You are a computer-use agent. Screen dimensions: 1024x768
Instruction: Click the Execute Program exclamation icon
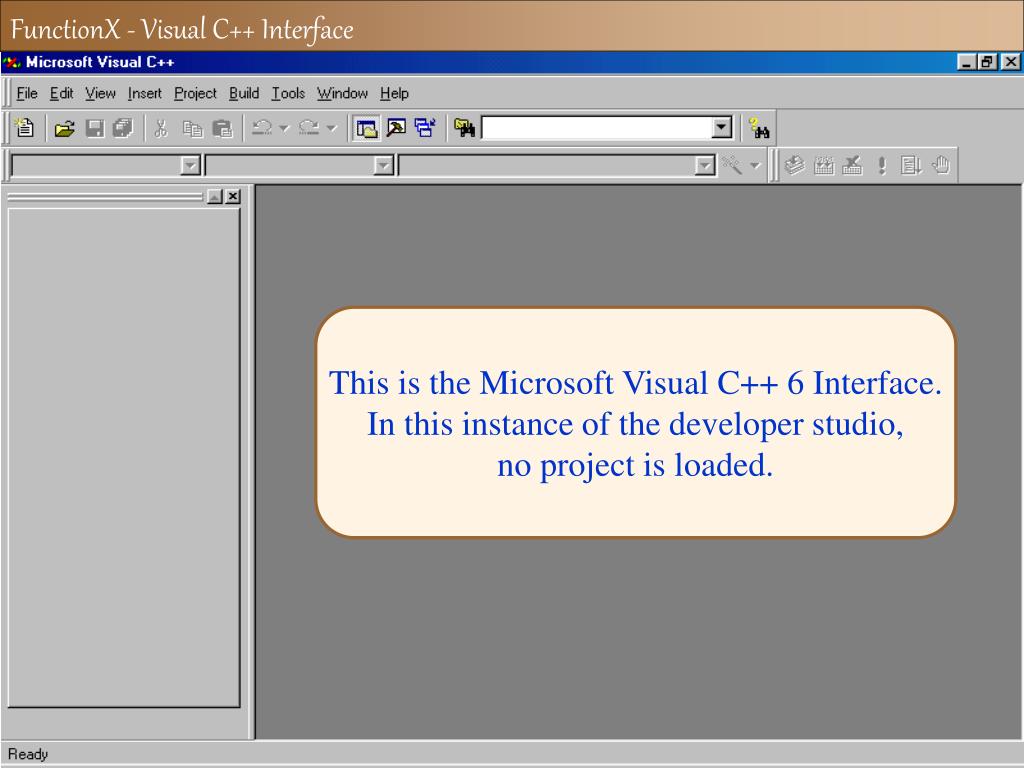882,165
